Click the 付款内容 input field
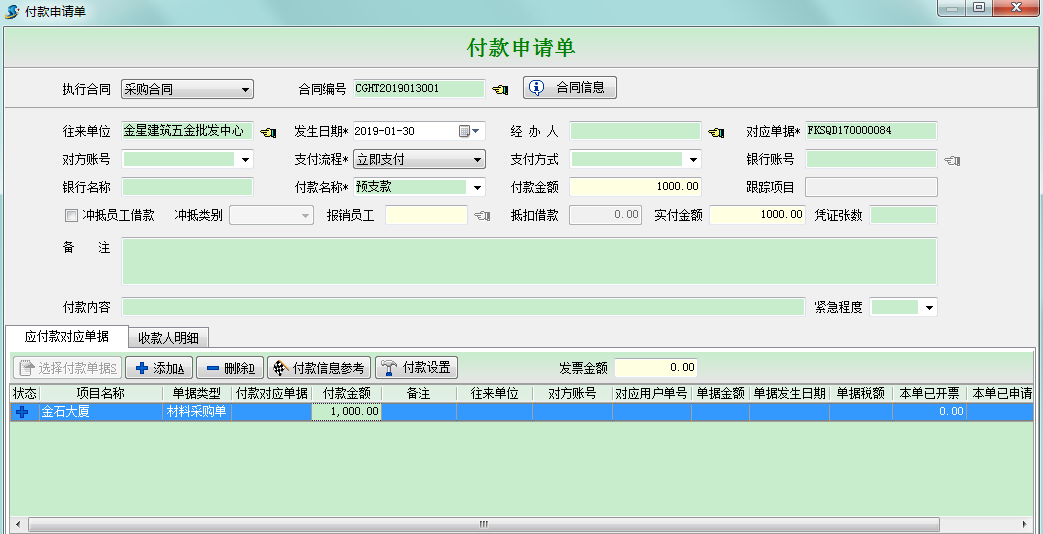This screenshot has height=534, width=1043. coord(463,307)
